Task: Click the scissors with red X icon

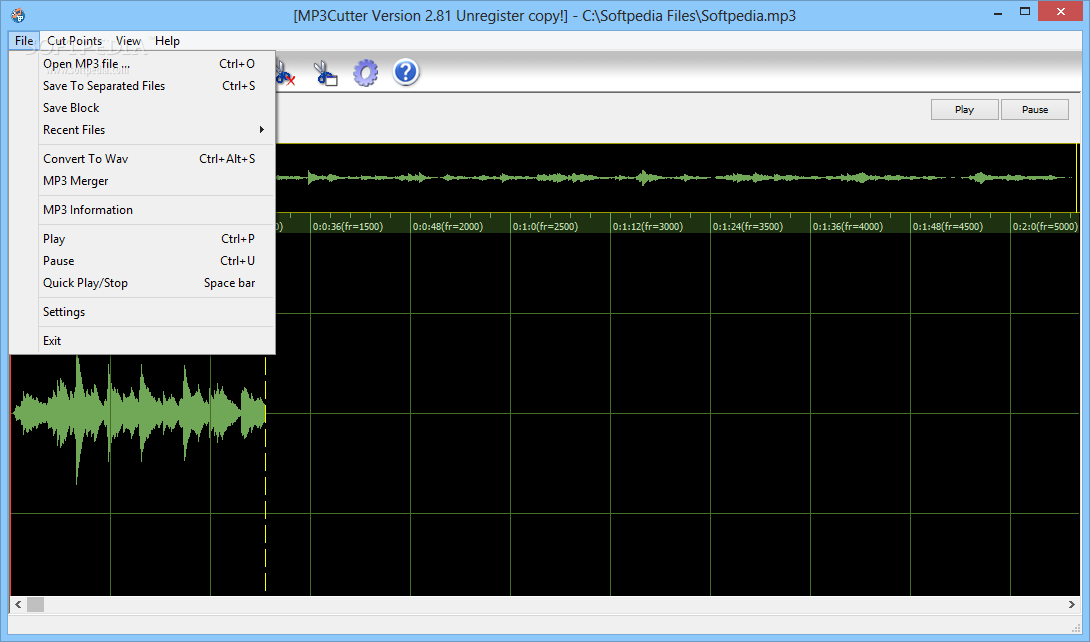Action: [286, 73]
